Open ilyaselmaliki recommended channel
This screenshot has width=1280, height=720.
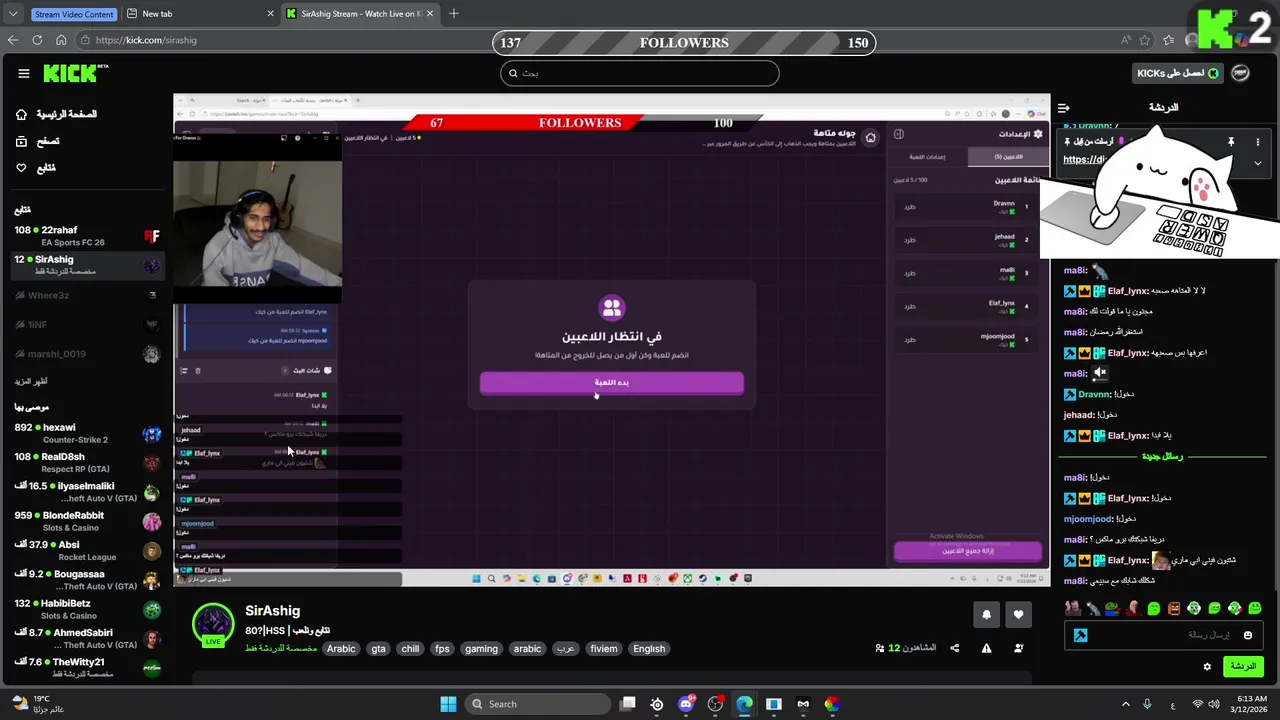[87, 492]
